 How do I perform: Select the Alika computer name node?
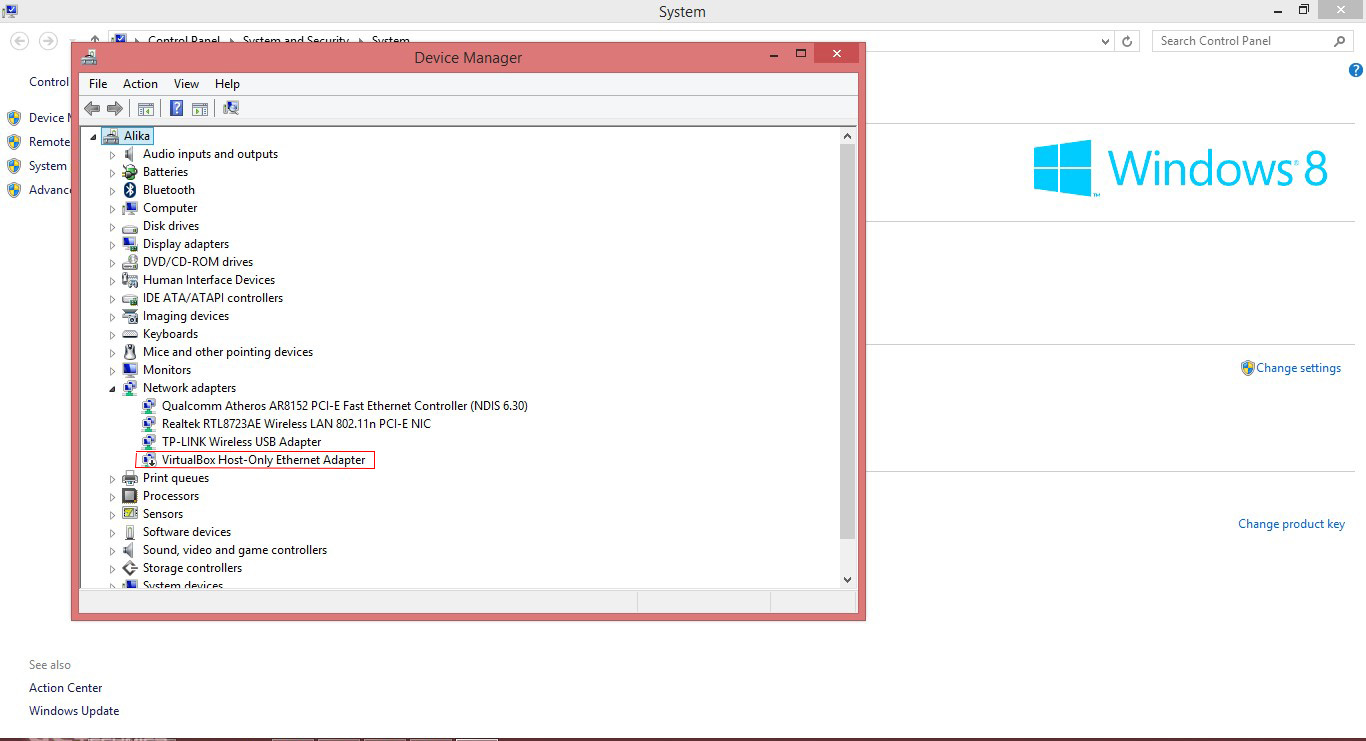pyautogui.click(x=137, y=136)
